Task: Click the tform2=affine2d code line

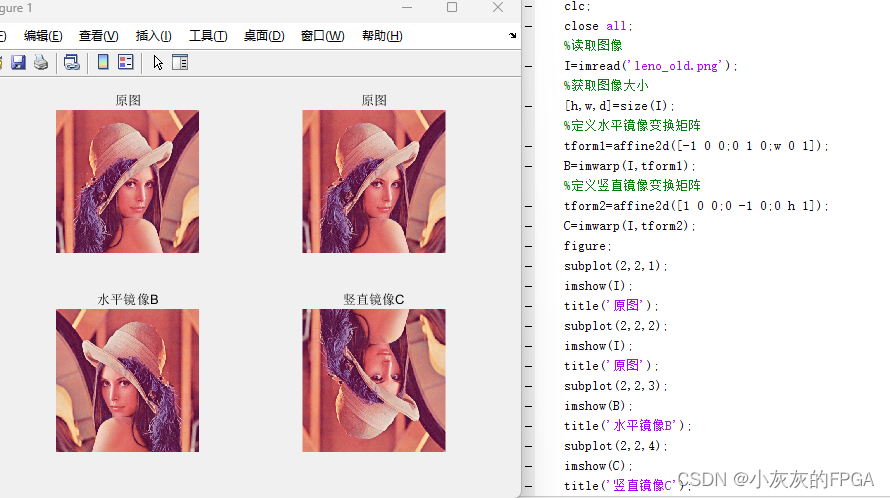Action: pos(696,206)
